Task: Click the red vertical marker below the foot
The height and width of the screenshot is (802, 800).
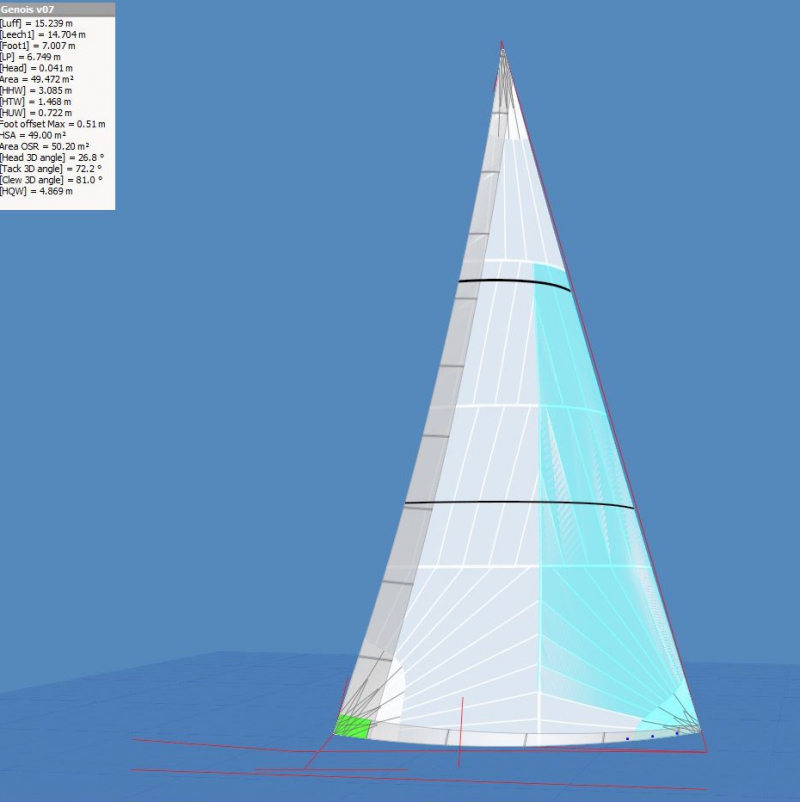Action: 462,718
